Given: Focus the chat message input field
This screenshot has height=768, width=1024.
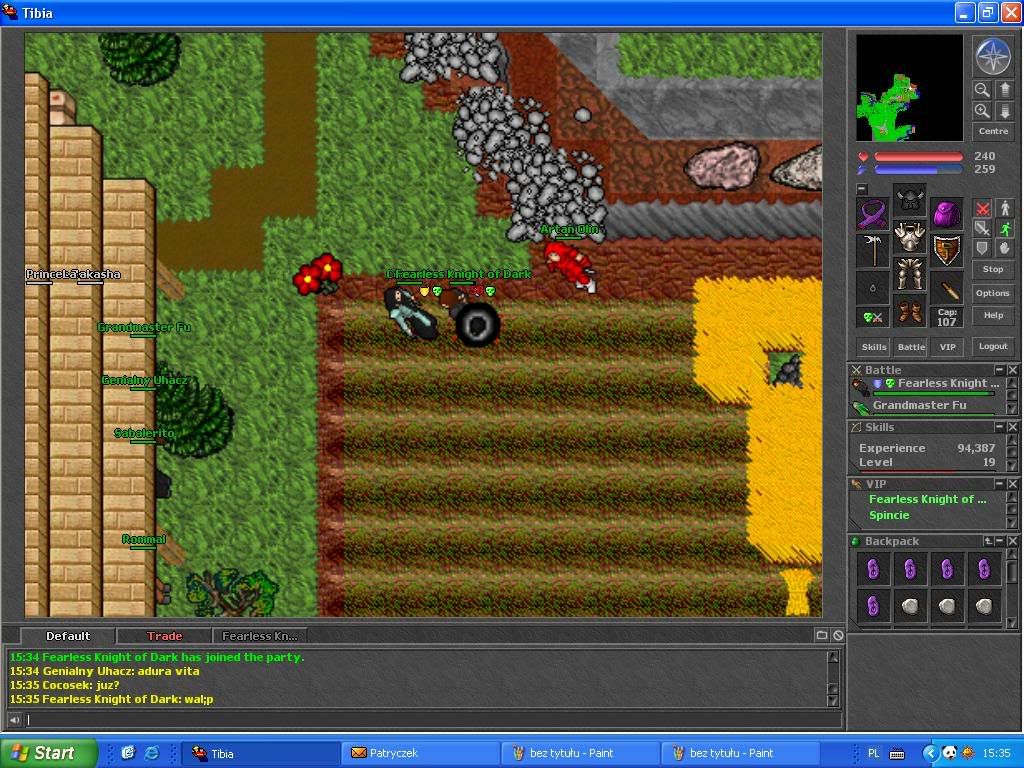Looking at the screenshot, I should click(x=432, y=720).
